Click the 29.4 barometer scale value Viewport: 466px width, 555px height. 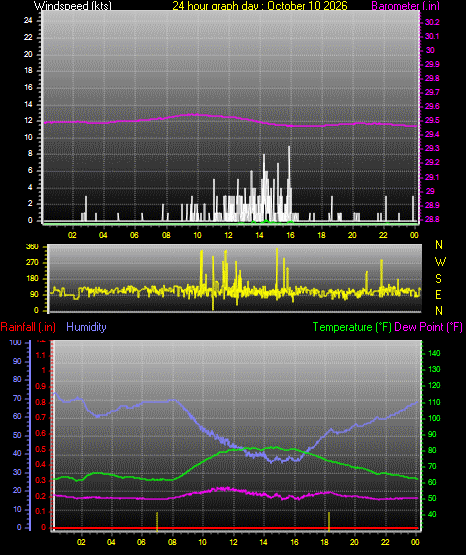[x=432, y=135]
